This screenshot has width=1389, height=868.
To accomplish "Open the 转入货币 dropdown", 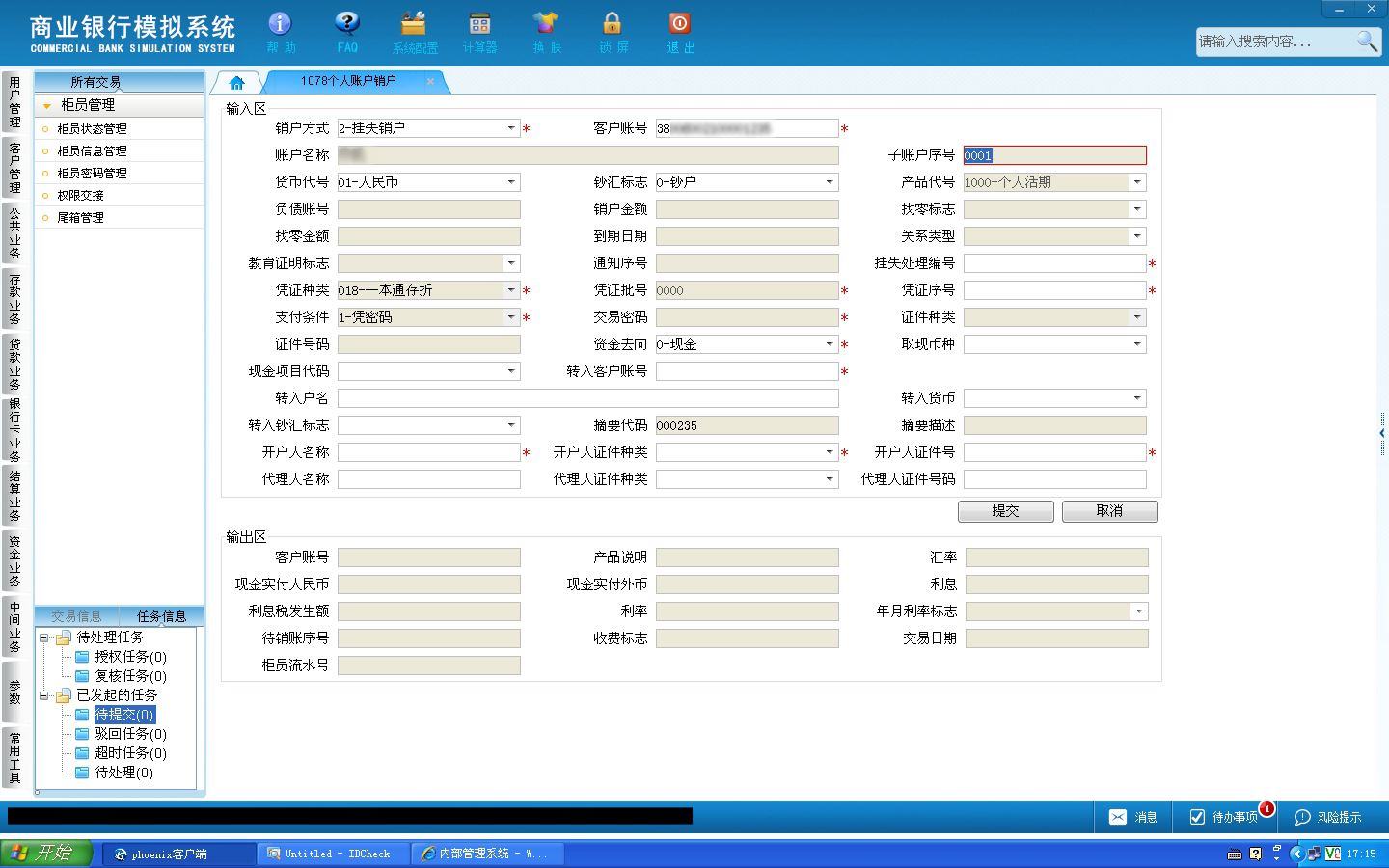I will click(1137, 398).
